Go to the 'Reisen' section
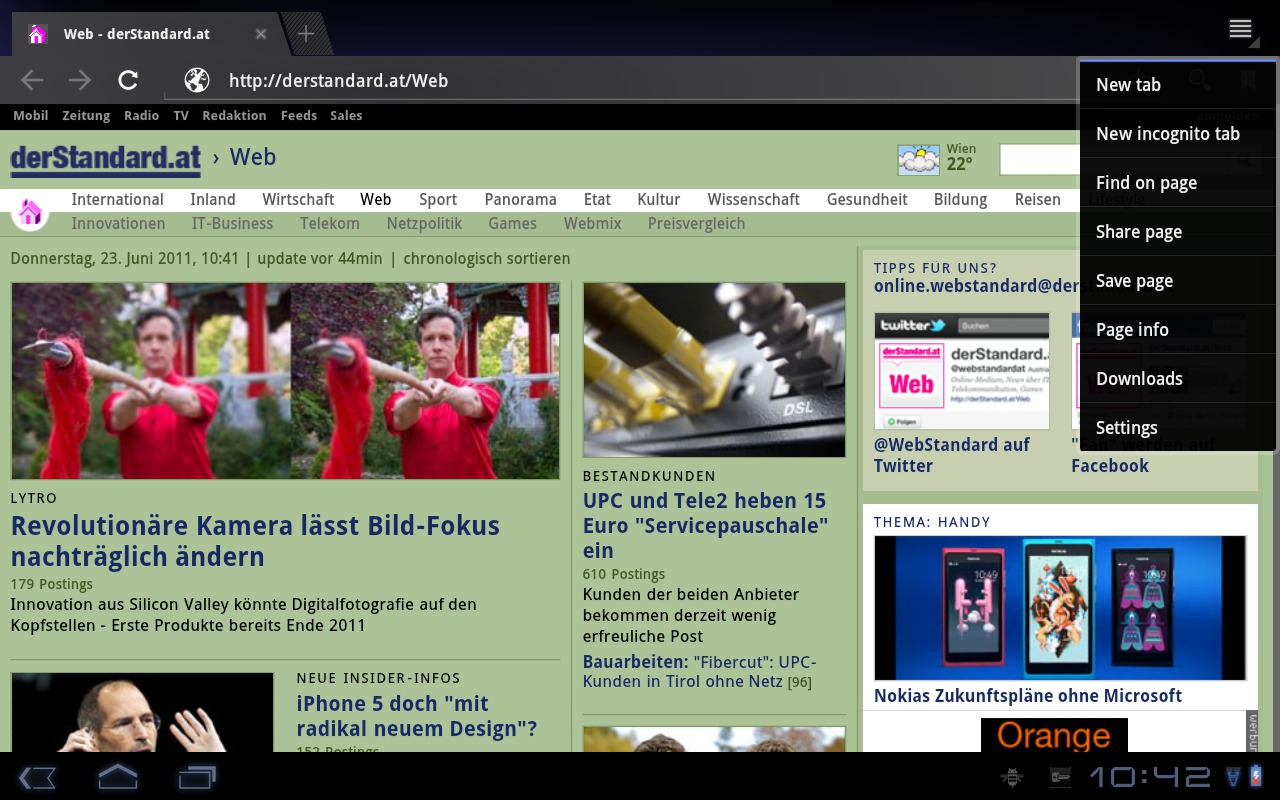The width and height of the screenshot is (1280, 800). (x=1038, y=200)
